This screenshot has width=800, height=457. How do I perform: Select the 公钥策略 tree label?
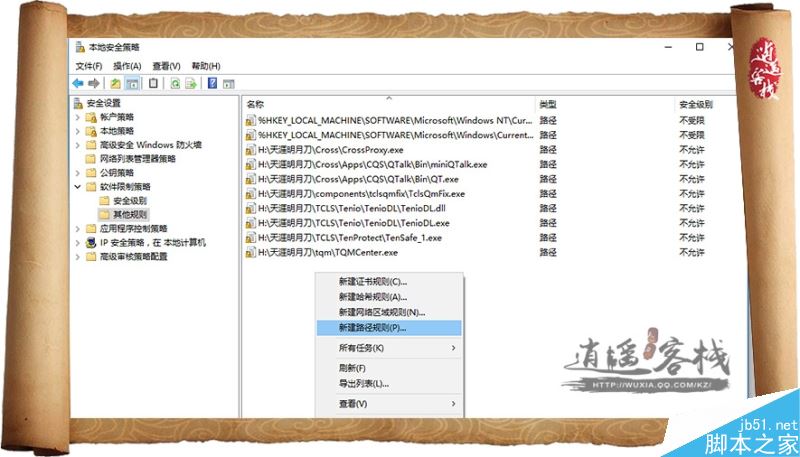tap(117, 173)
